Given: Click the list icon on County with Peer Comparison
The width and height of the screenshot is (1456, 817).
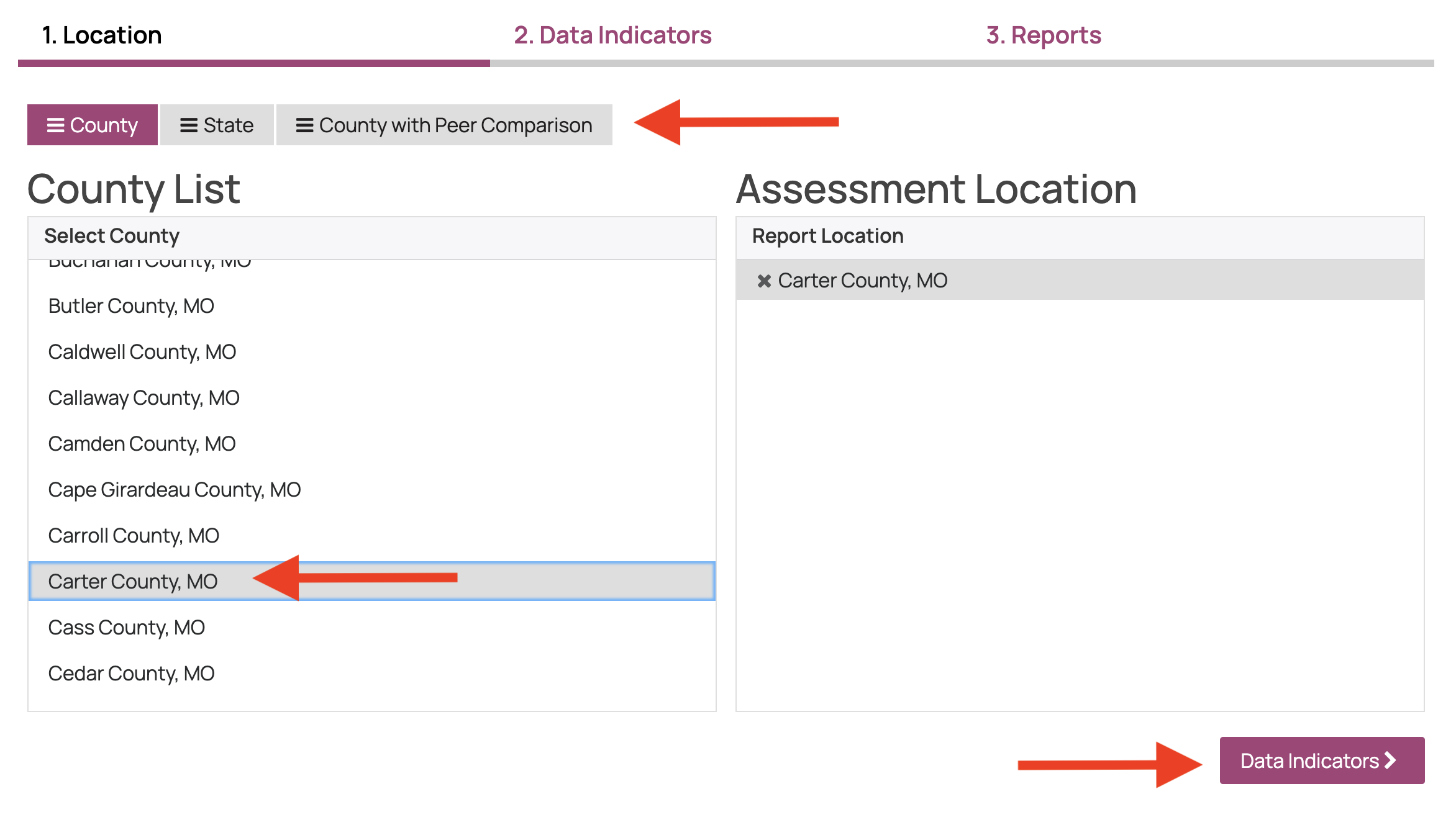Looking at the screenshot, I should [304, 125].
